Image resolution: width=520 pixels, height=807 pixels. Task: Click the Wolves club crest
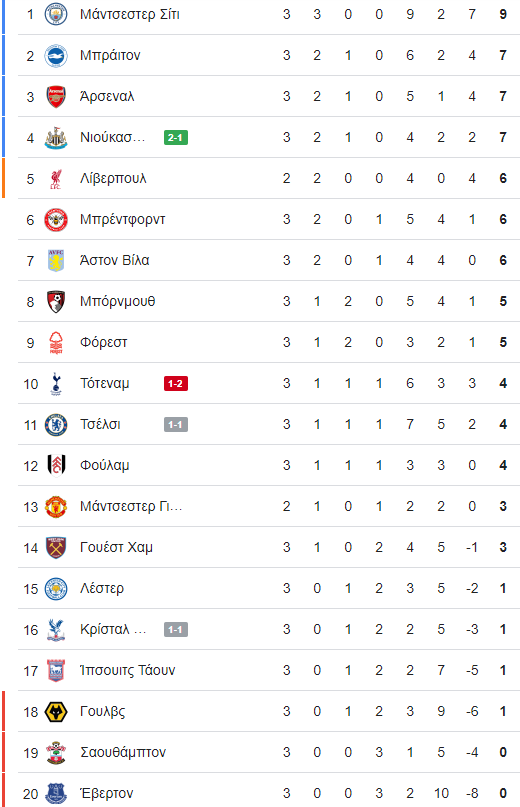56,712
